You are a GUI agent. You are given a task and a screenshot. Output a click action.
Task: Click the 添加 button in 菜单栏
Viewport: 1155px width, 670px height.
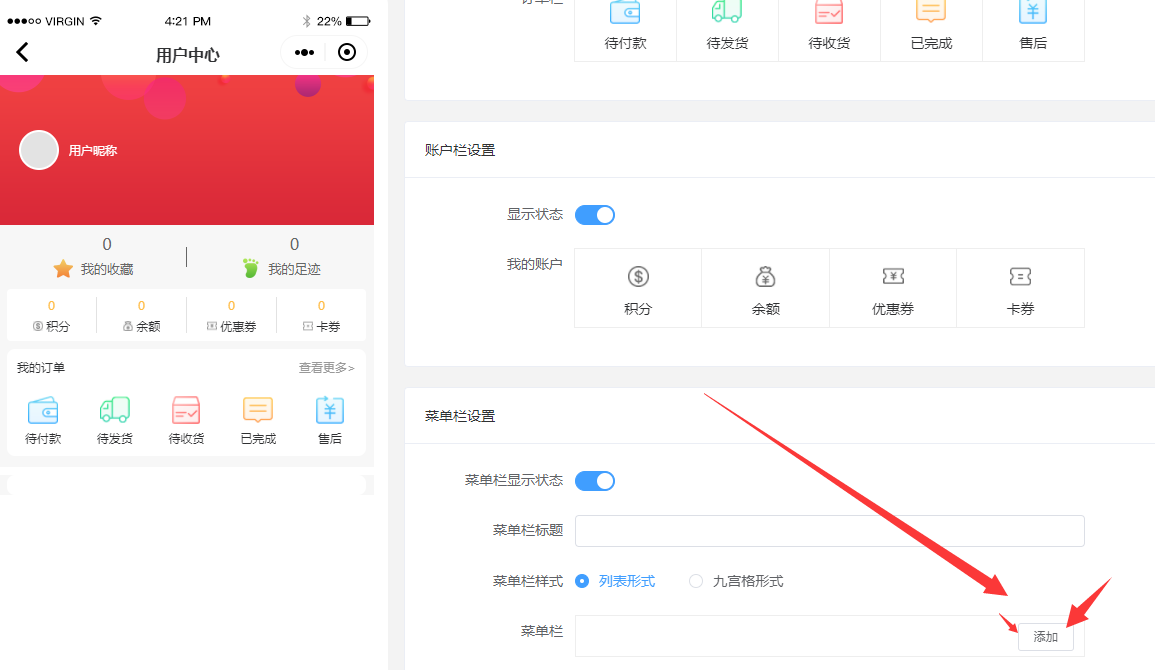(x=1045, y=636)
